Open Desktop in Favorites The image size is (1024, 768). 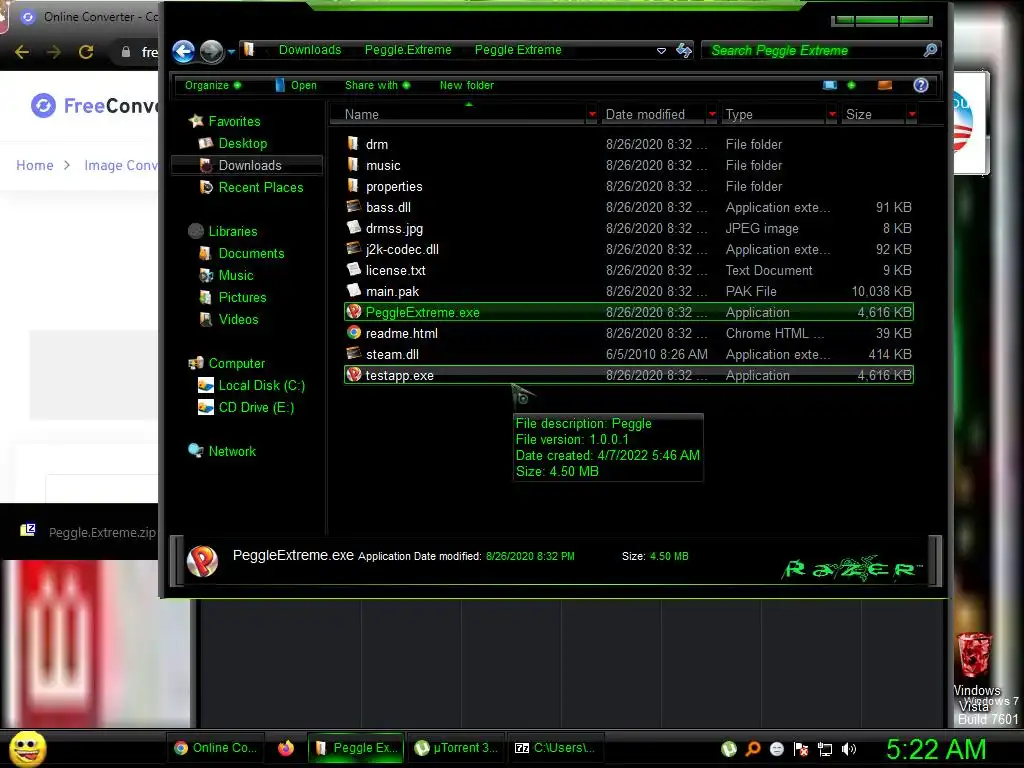tap(242, 143)
